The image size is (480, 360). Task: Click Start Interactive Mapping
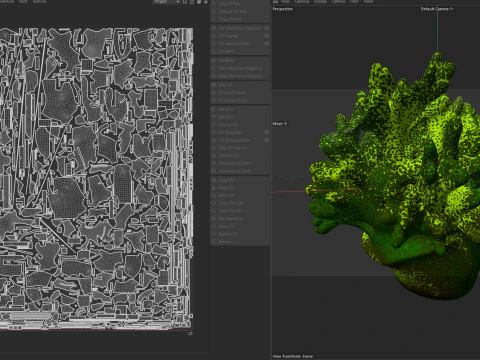tap(240, 68)
